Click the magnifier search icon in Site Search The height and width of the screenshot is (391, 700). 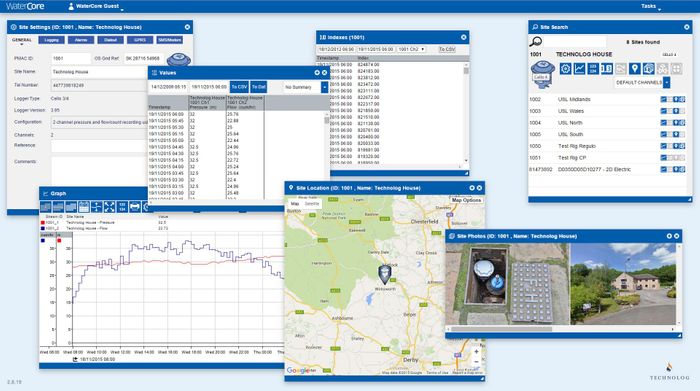tap(536, 42)
